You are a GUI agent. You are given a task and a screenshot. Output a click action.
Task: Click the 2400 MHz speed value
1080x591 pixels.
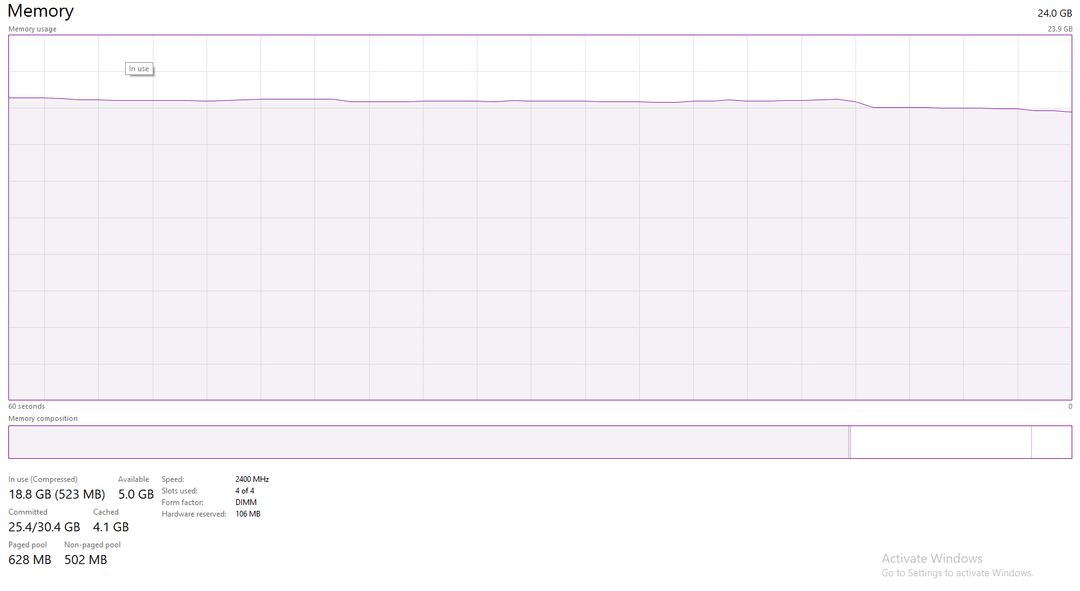[x=252, y=479]
